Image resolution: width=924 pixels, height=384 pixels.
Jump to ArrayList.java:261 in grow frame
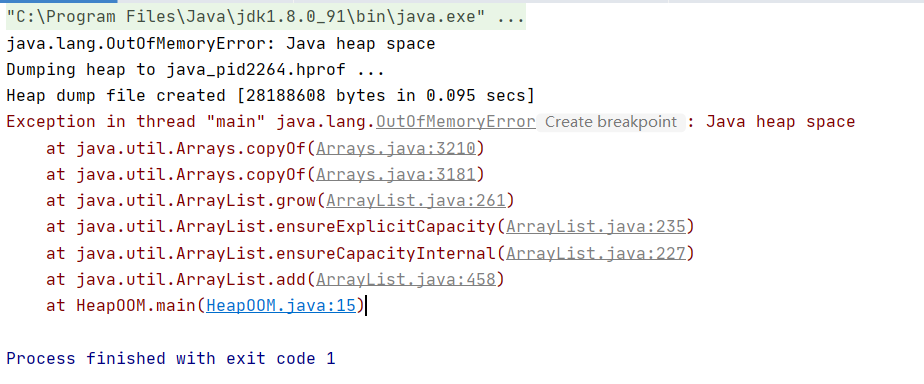click(415, 201)
